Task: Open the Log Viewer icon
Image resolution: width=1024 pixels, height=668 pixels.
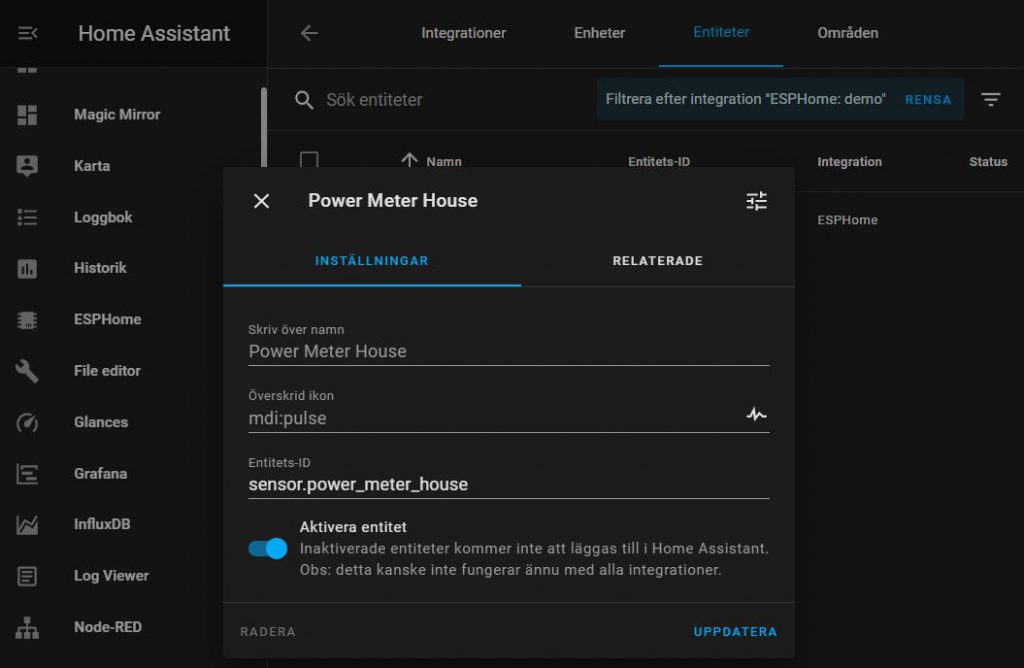Action: (27, 576)
